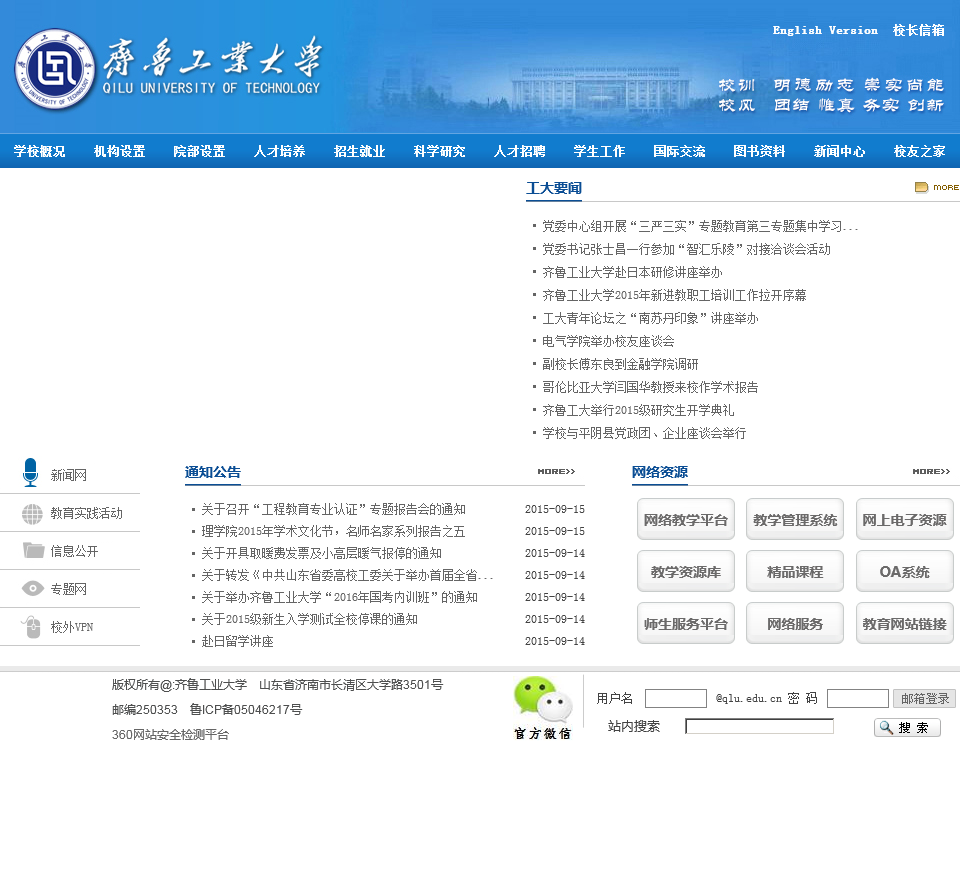Open news 齐鲁工业大学赴日本研修讲座举办
960x873 pixels.
632,272
